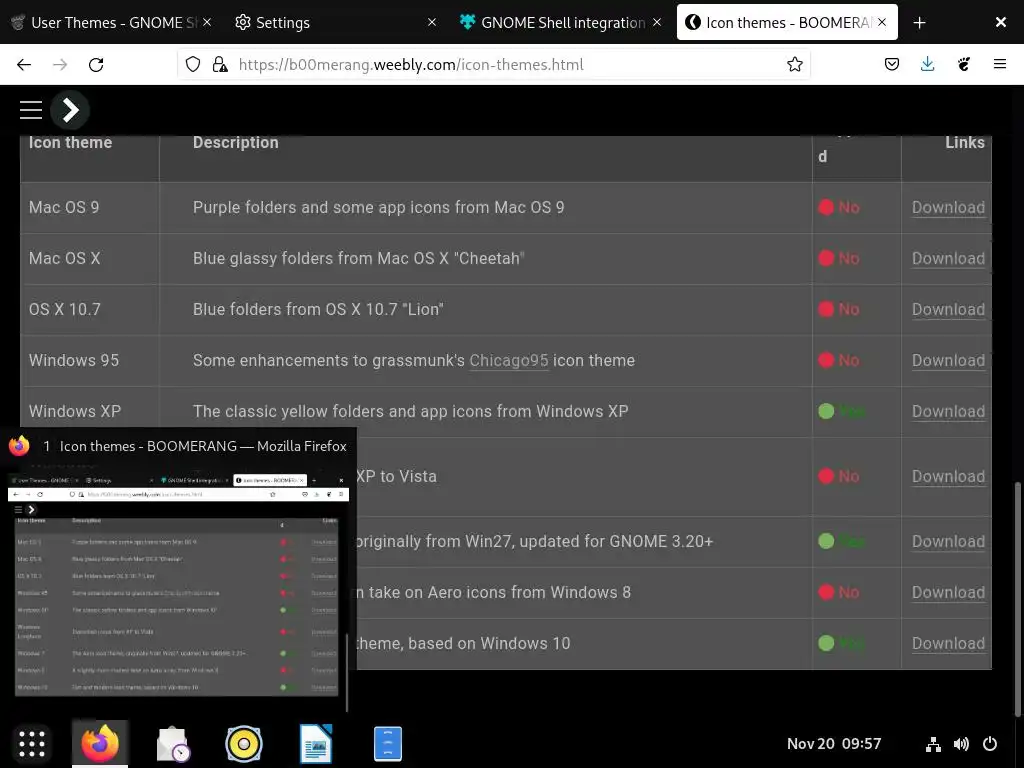Click the 'Icon theme' column header
This screenshot has height=768, width=1024.
click(x=71, y=142)
